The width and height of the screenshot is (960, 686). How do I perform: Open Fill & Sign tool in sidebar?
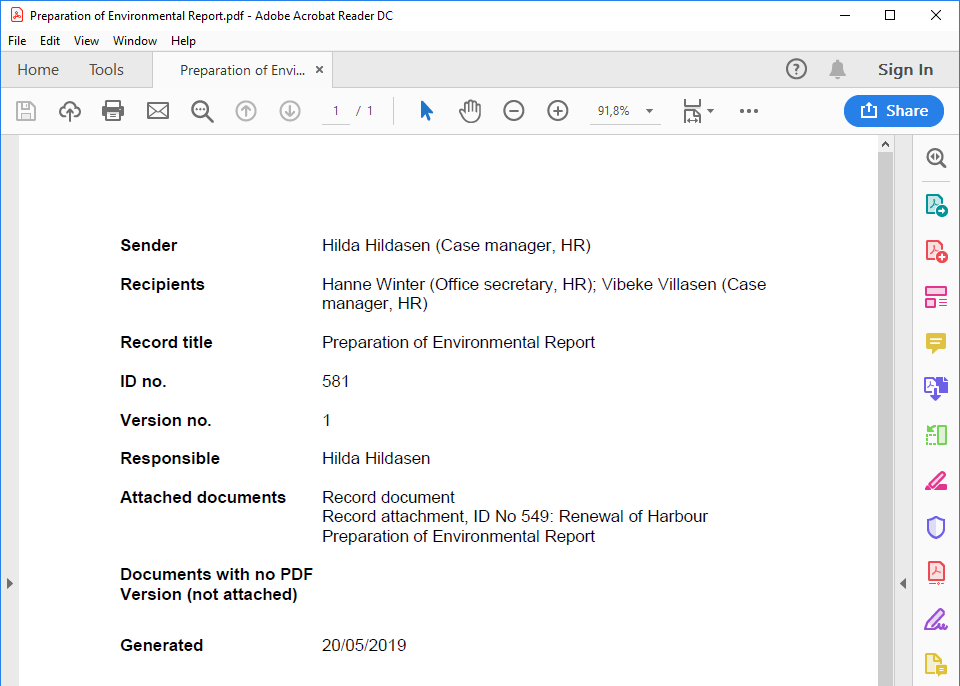[x=935, y=619]
